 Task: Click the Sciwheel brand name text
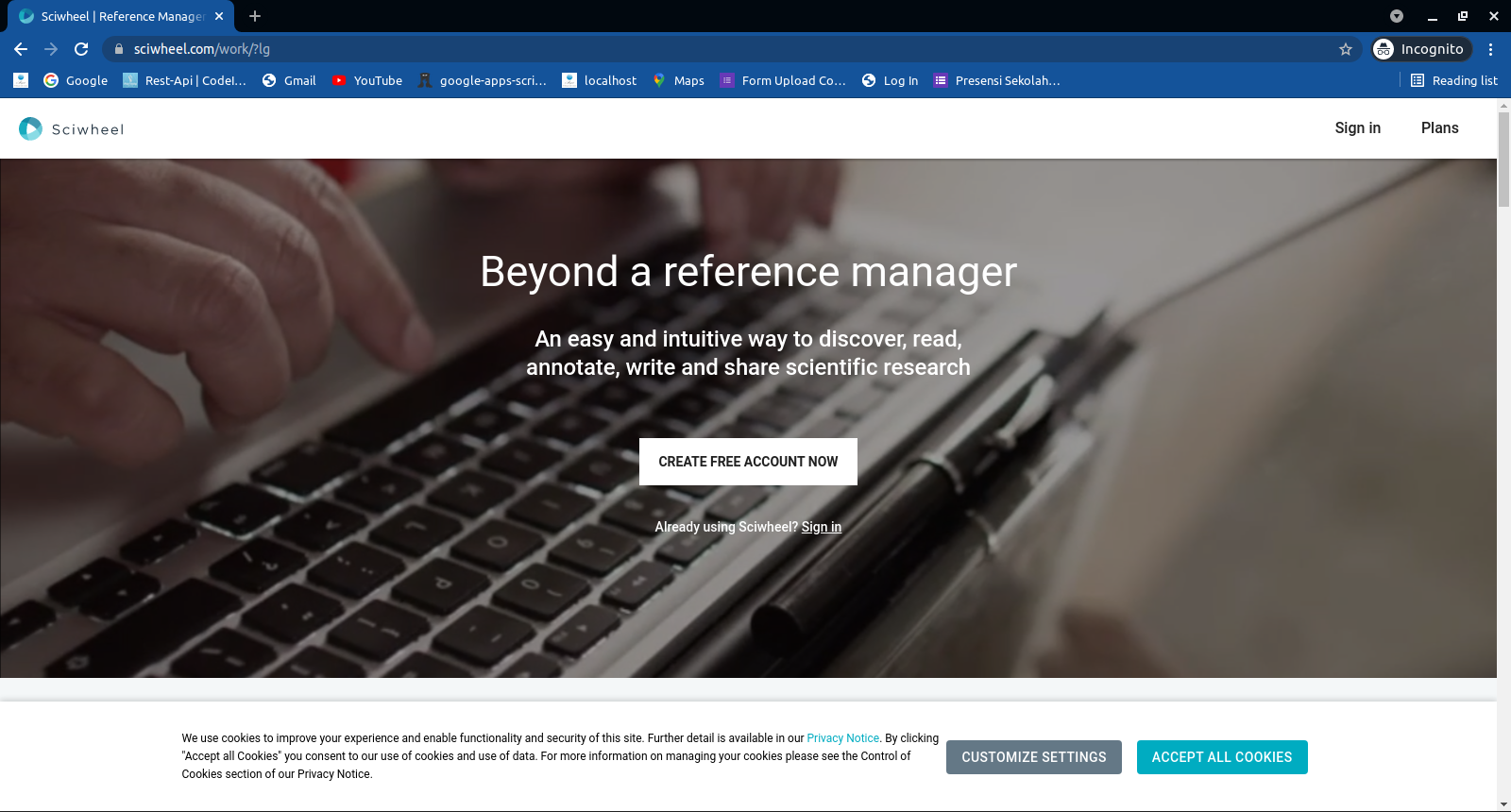[x=88, y=129]
